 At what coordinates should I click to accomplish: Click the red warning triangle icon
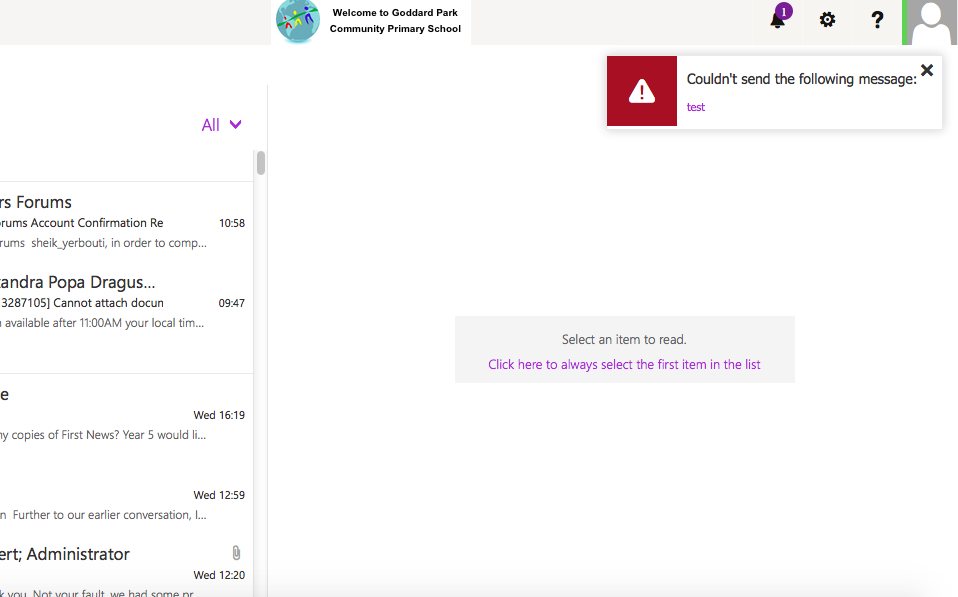pos(642,92)
